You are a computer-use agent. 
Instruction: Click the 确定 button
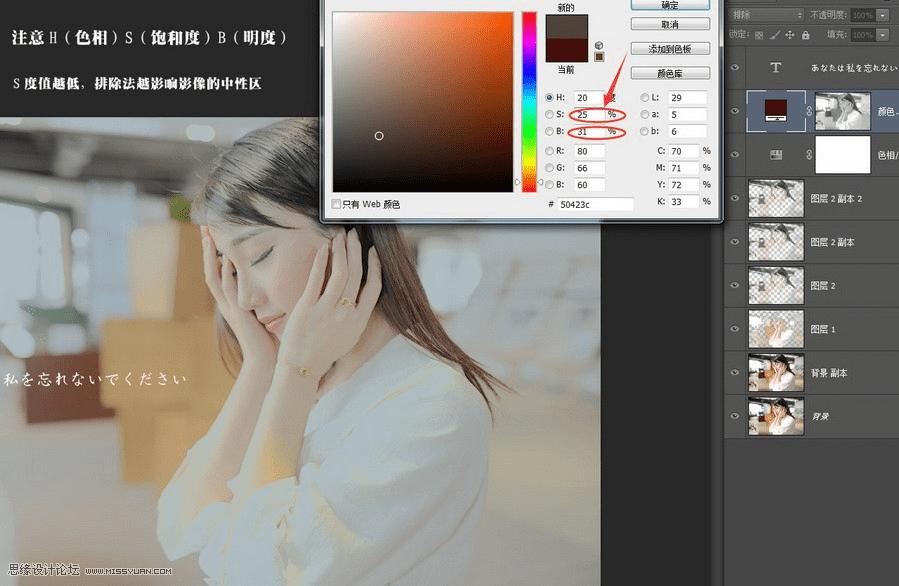coord(670,5)
